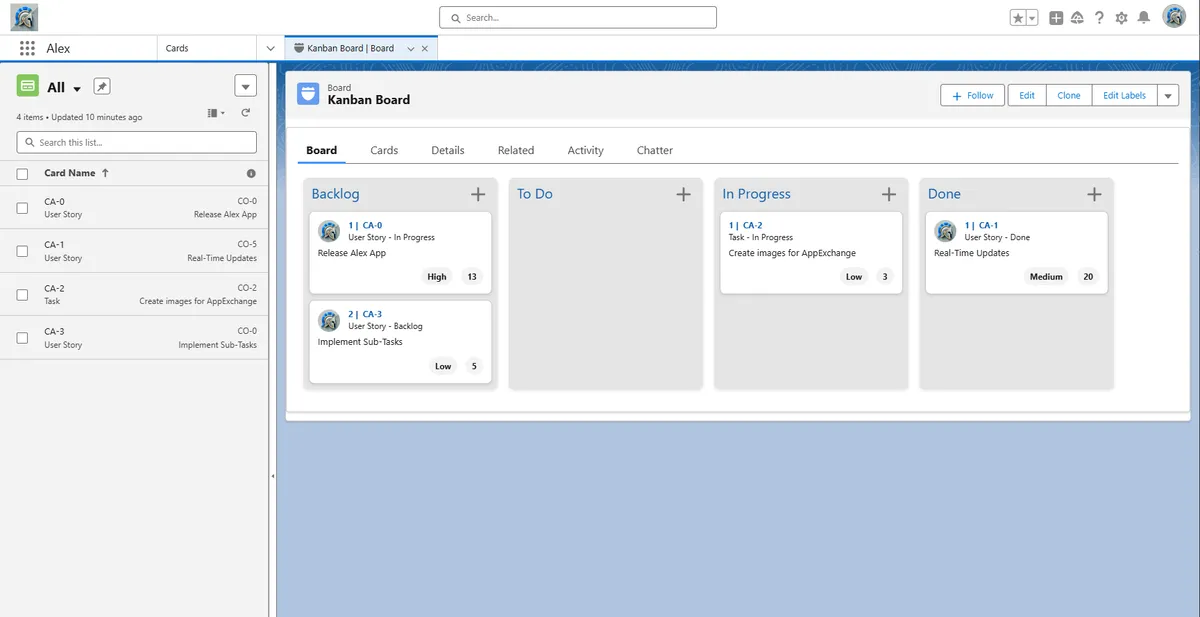
Task: Check the CA-3 row checkbox
Action: 22,338
